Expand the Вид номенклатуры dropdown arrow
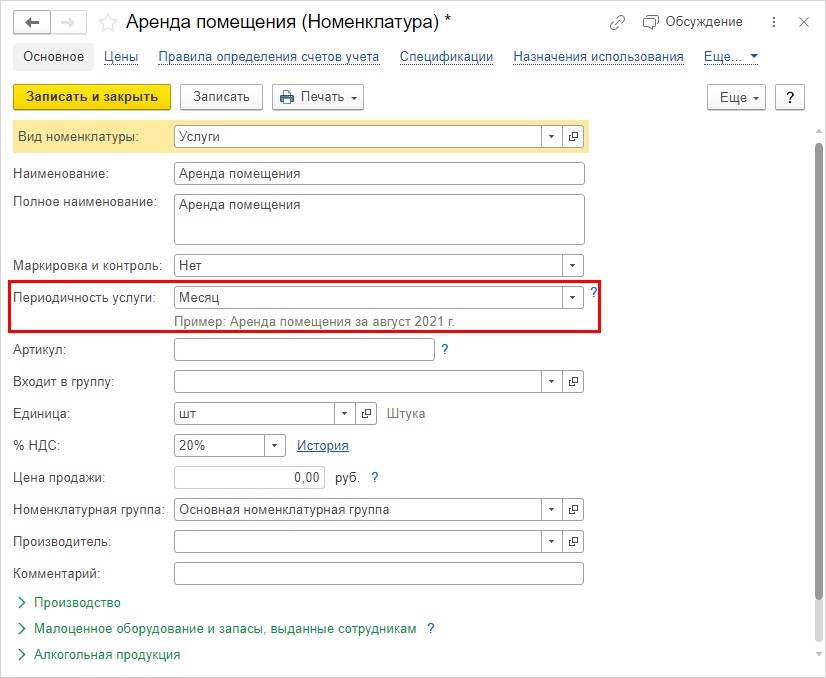The image size is (826, 678). click(x=552, y=137)
